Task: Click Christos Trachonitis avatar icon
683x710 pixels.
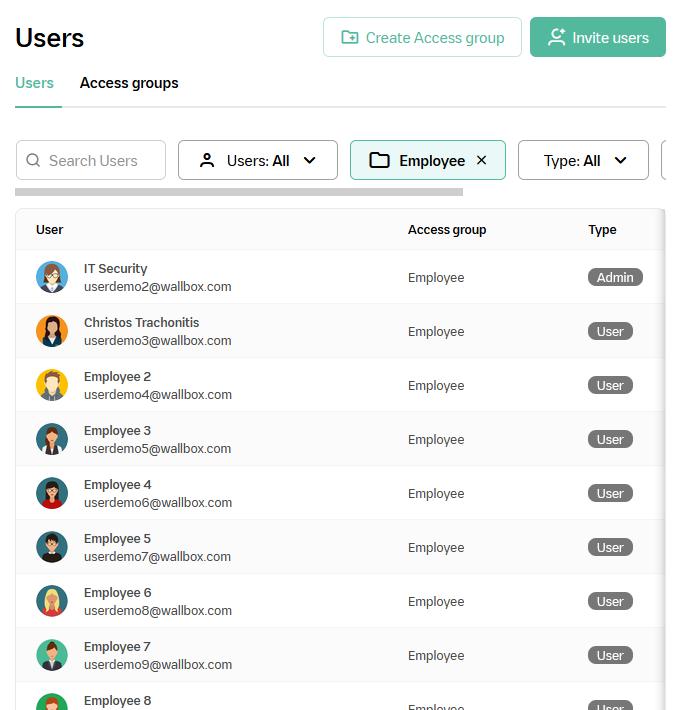Action: [52, 331]
